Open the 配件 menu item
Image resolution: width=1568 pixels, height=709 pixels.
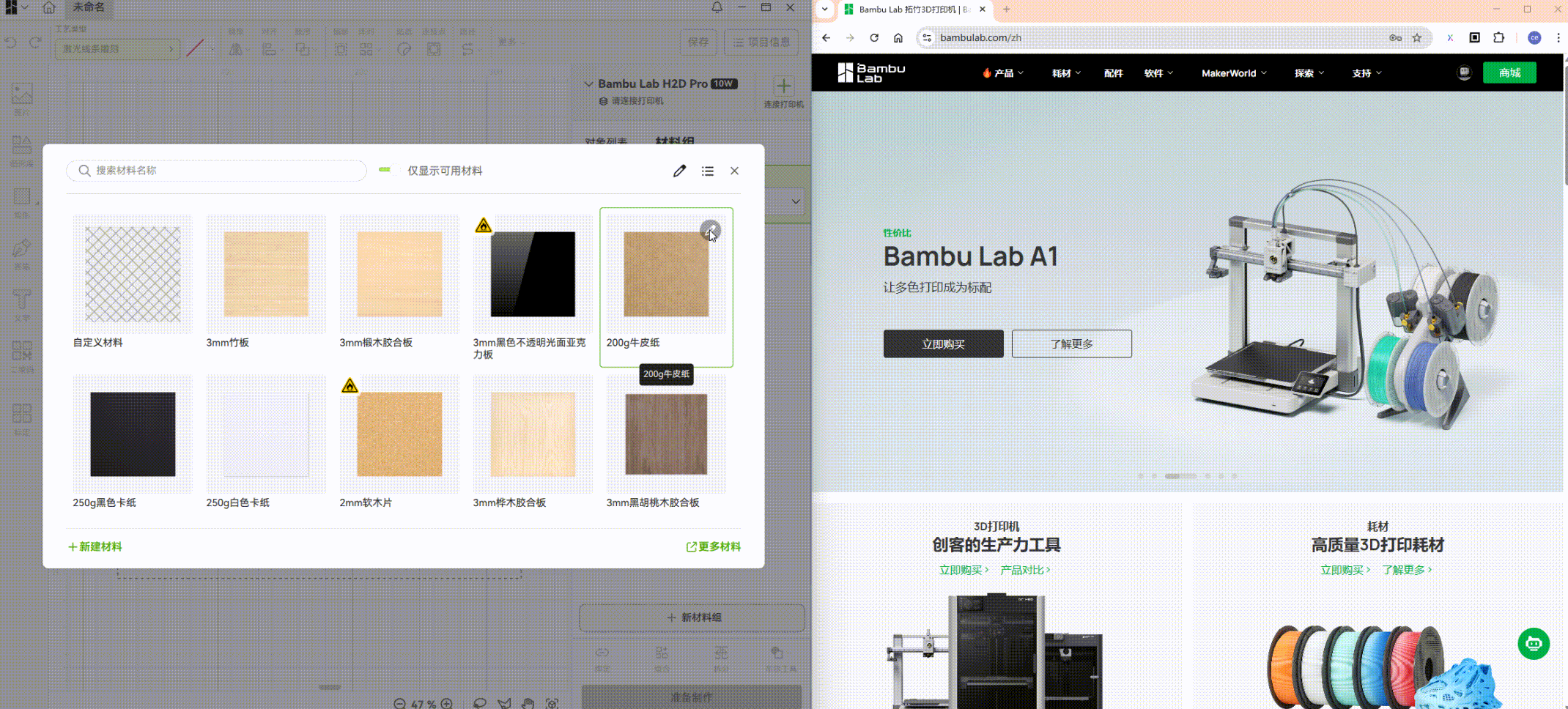click(x=1113, y=73)
